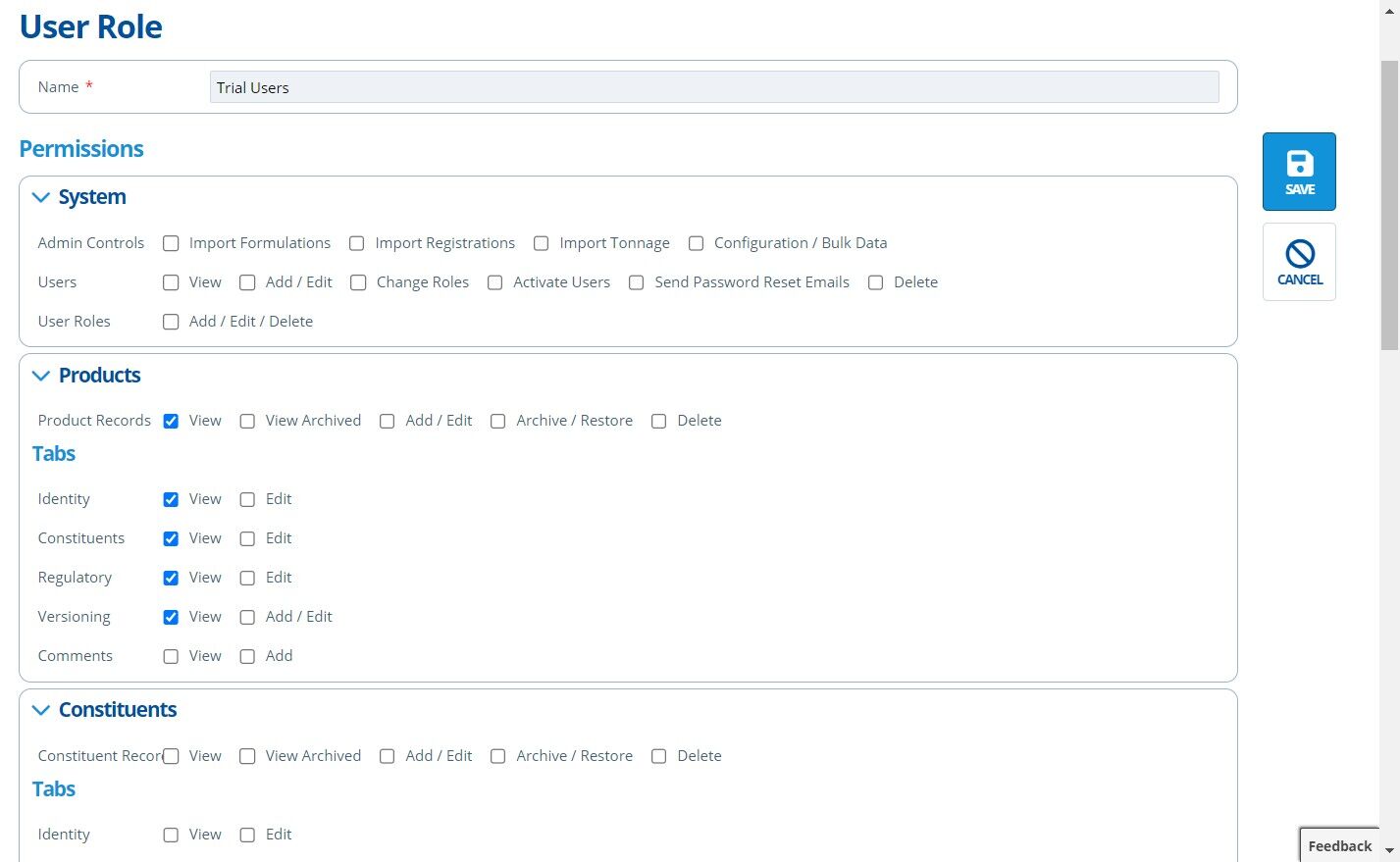Check View Archived for Constituent Records

coord(247,756)
